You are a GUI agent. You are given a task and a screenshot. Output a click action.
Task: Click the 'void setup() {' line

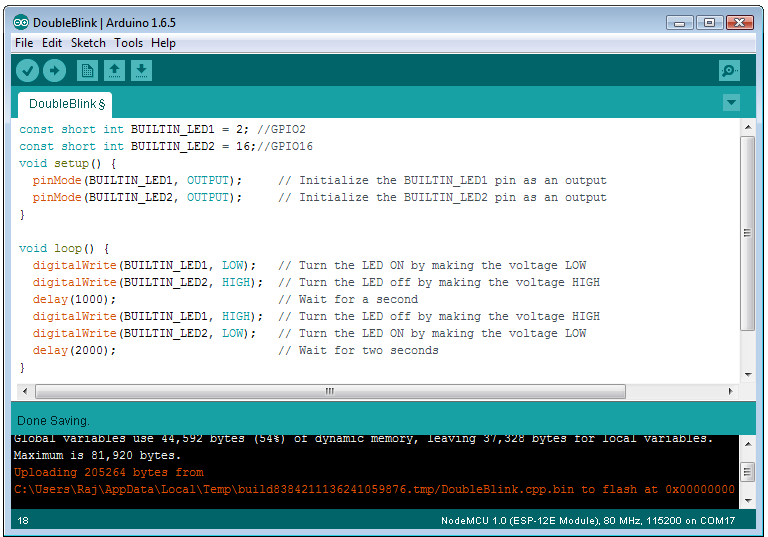[67, 164]
